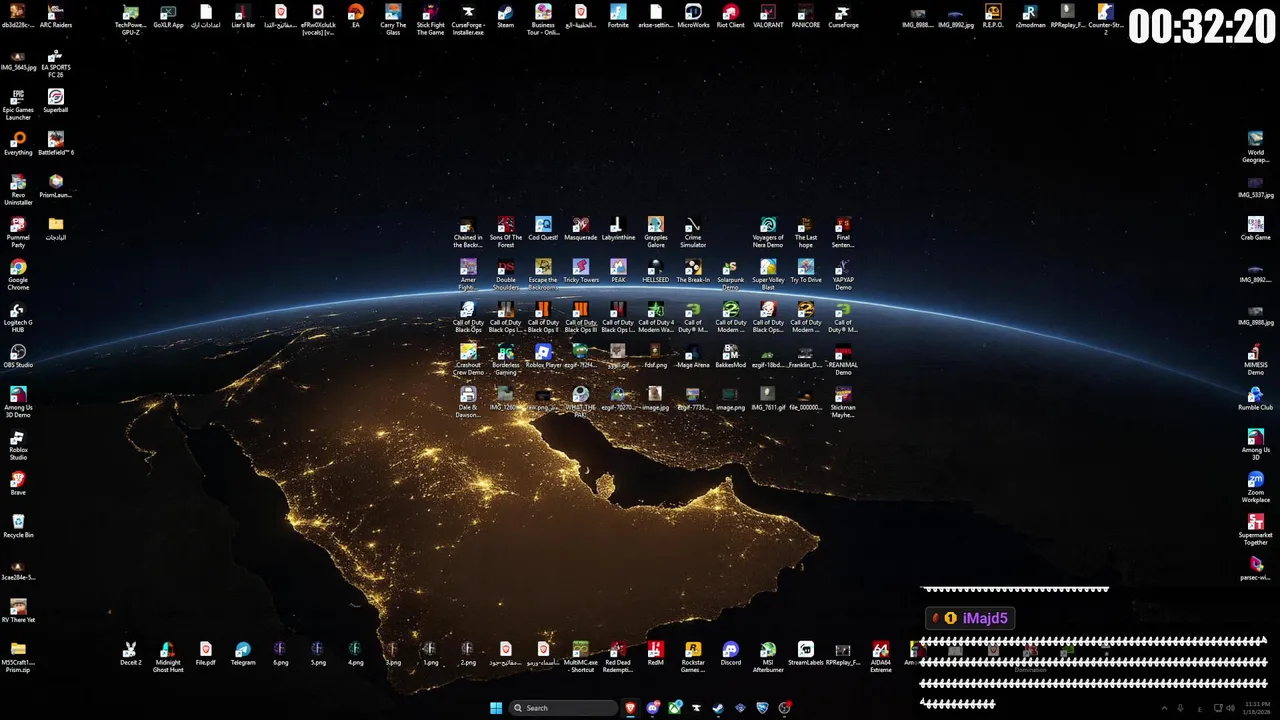The width and height of the screenshot is (1280, 720).
Task: Click the Discord taskbar icon
Action: tap(653, 708)
